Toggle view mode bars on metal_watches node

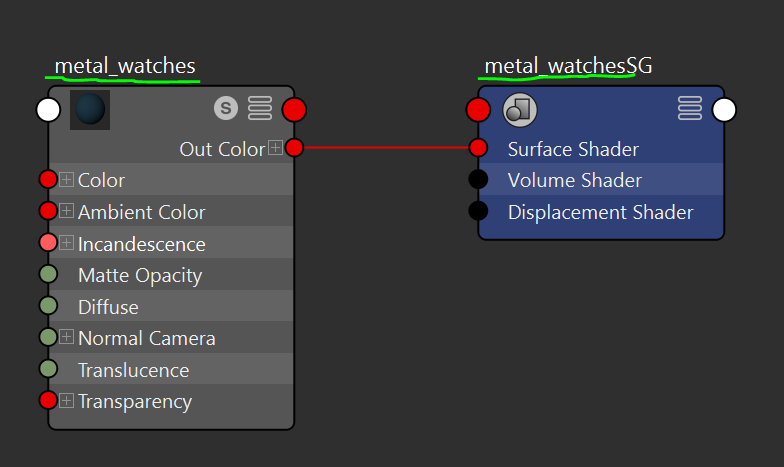coord(260,108)
